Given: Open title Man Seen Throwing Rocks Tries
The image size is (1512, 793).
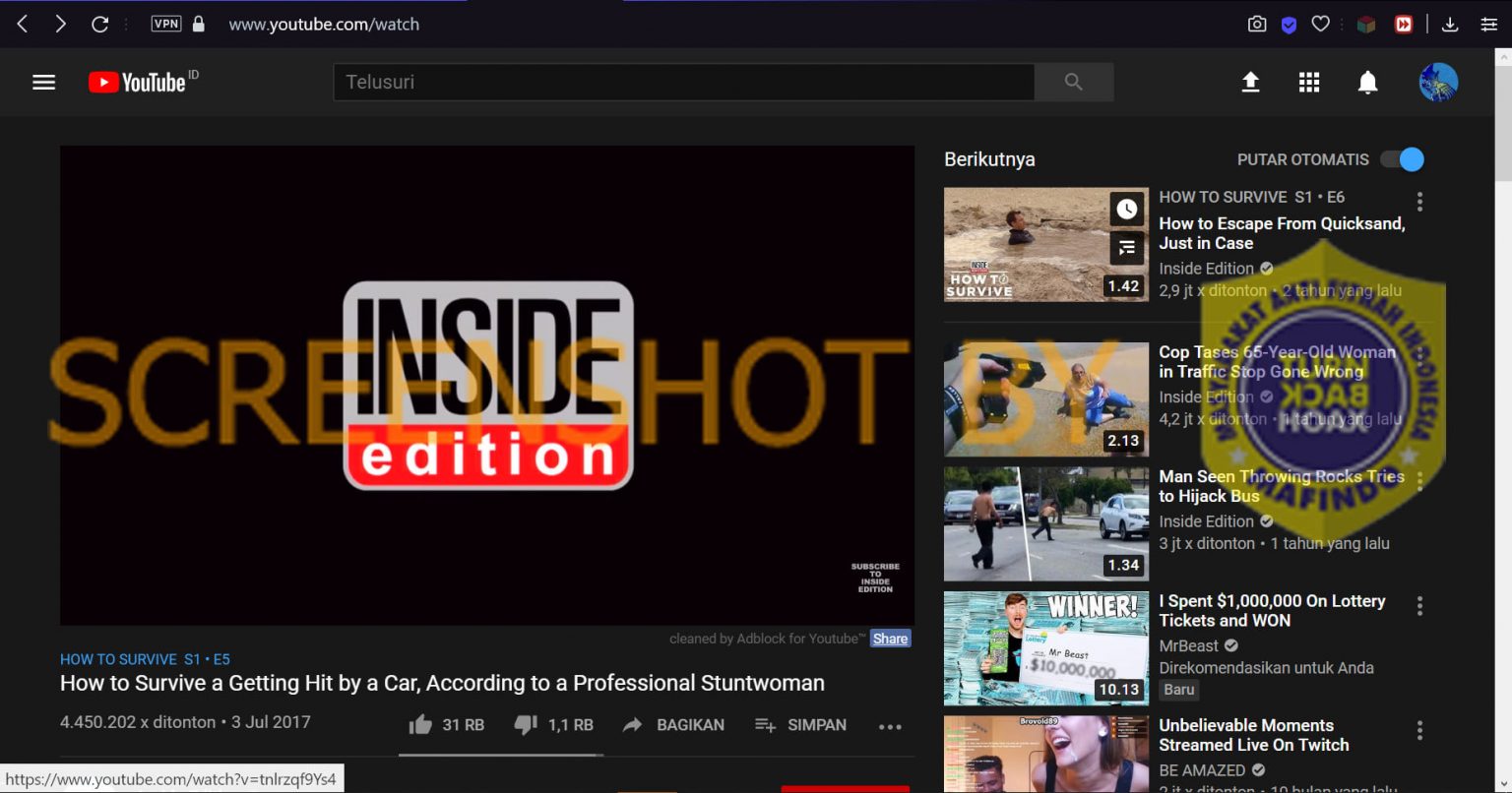Looking at the screenshot, I should (1282, 486).
